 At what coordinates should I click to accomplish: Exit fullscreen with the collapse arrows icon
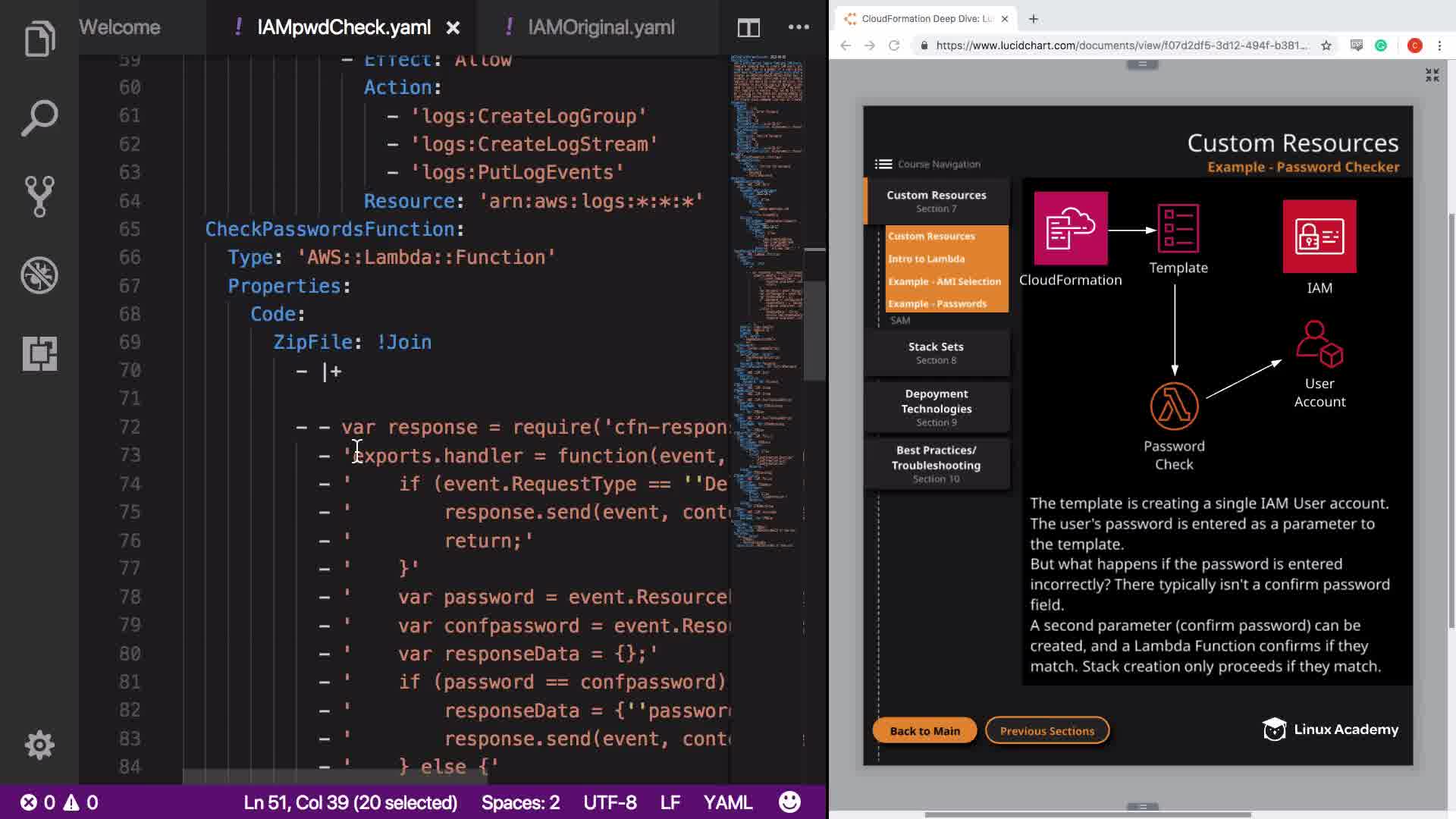(x=1432, y=75)
